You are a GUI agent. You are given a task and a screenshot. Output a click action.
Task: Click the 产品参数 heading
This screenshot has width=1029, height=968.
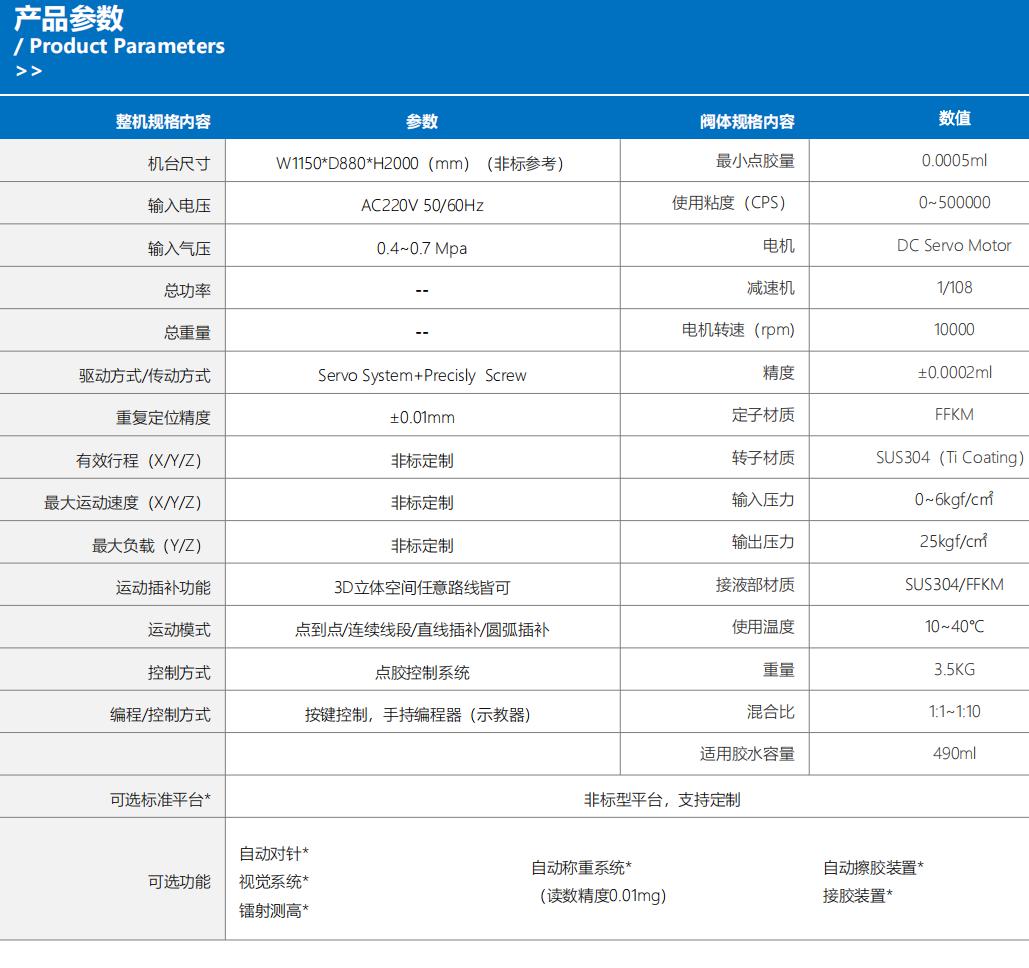click(x=69, y=18)
